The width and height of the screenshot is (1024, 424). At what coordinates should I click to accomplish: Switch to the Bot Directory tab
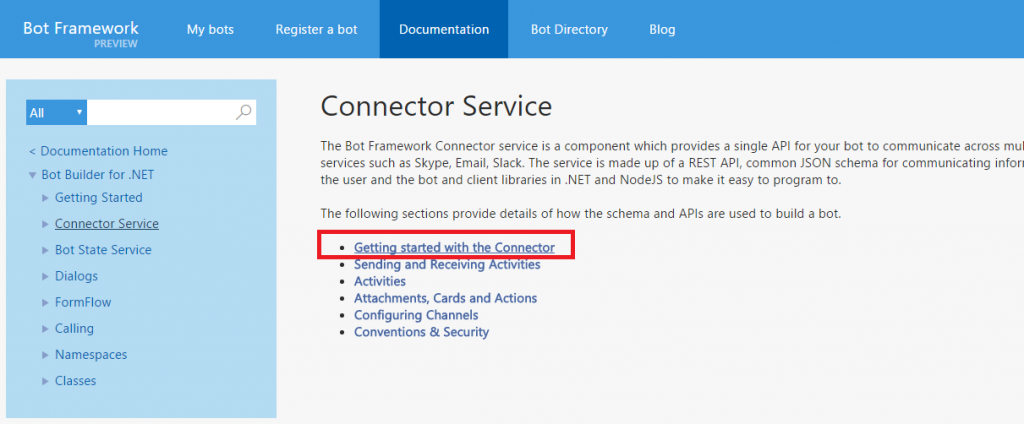pyautogui.click(x=569, y=29)
